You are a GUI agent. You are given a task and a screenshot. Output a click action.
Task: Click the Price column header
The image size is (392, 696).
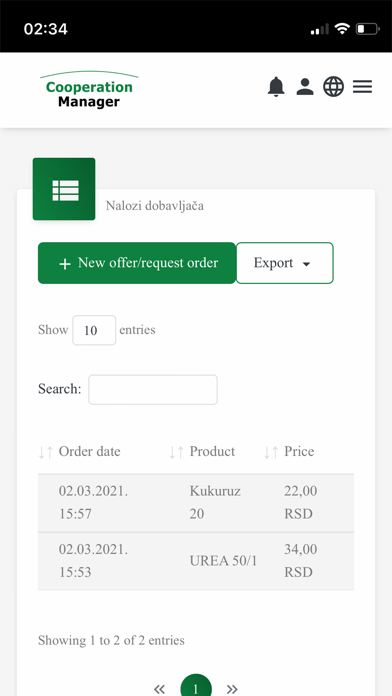[299, 451]
